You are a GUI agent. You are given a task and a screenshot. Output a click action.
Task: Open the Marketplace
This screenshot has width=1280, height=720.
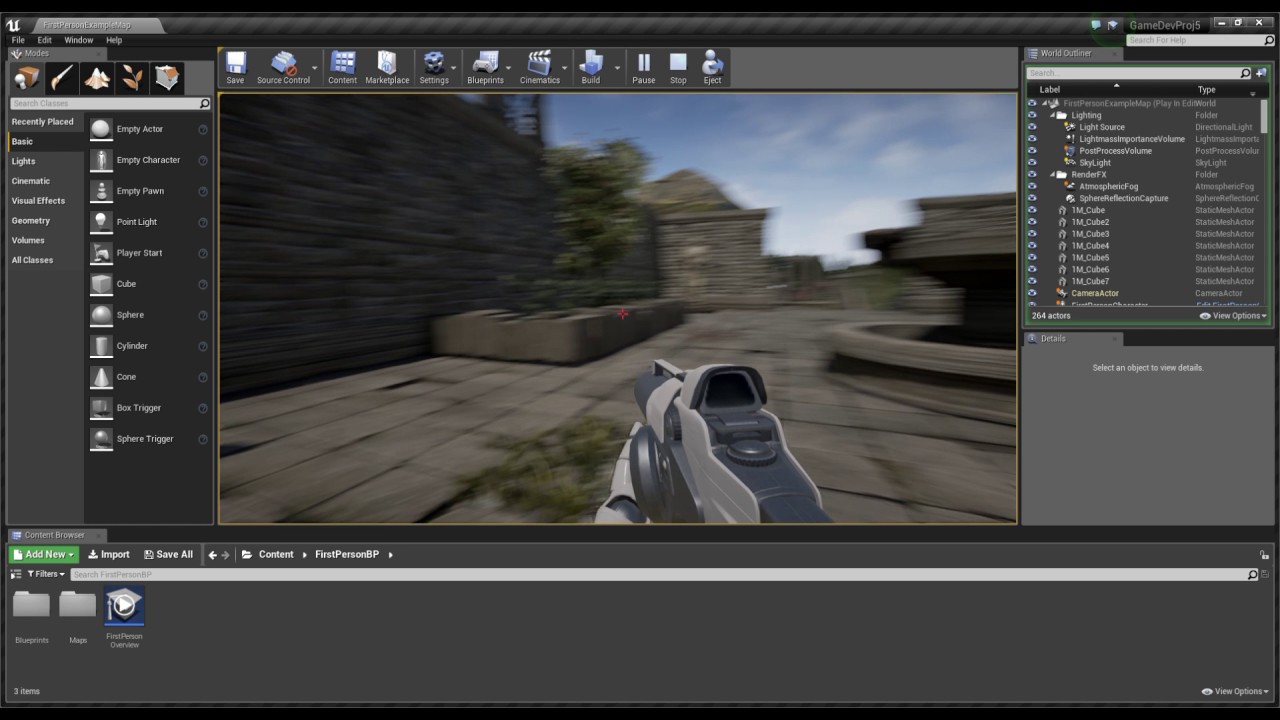point(387,67)
